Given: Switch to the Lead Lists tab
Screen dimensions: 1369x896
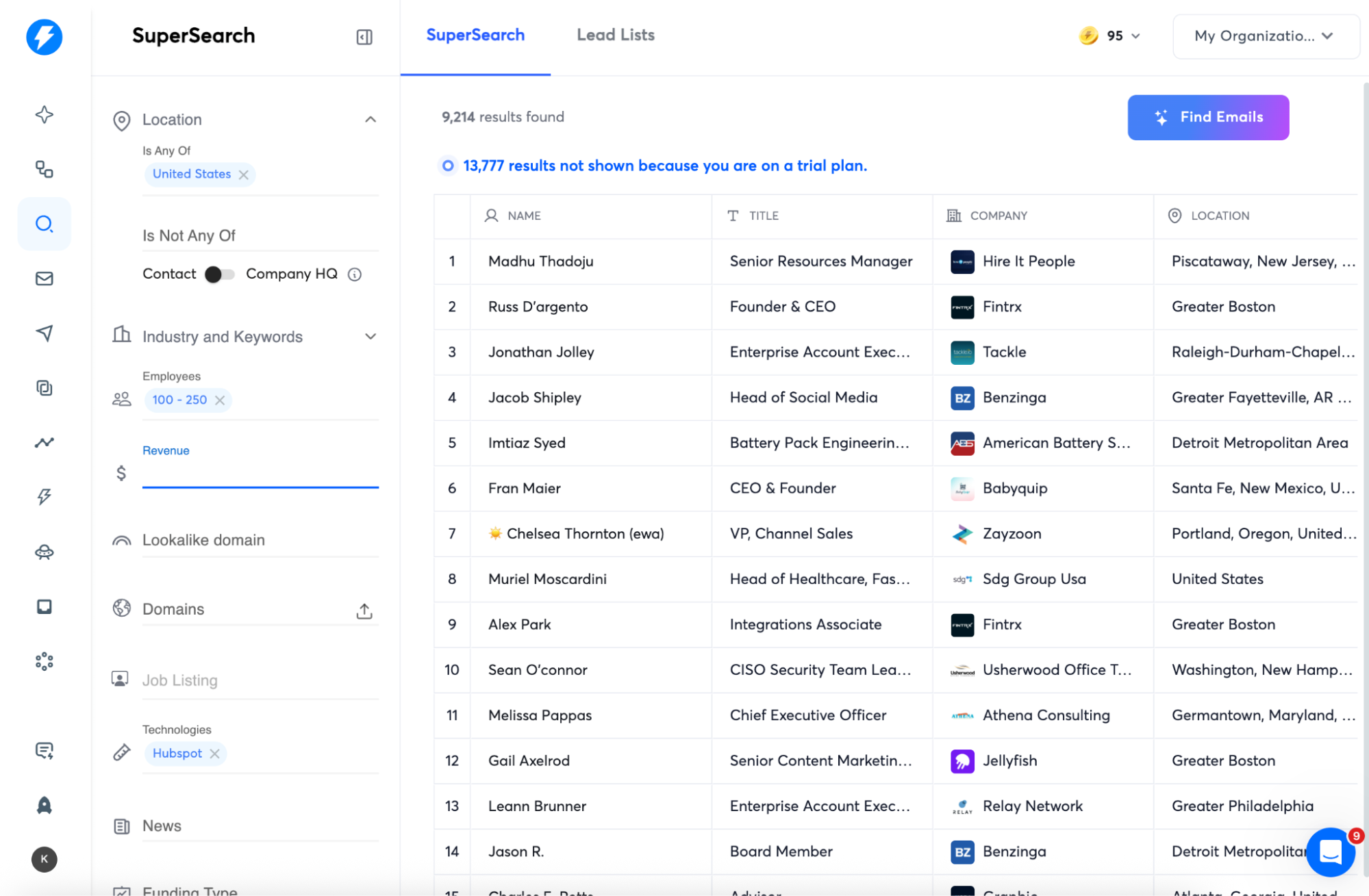Looking at the screenshot, I should (615, 34).
